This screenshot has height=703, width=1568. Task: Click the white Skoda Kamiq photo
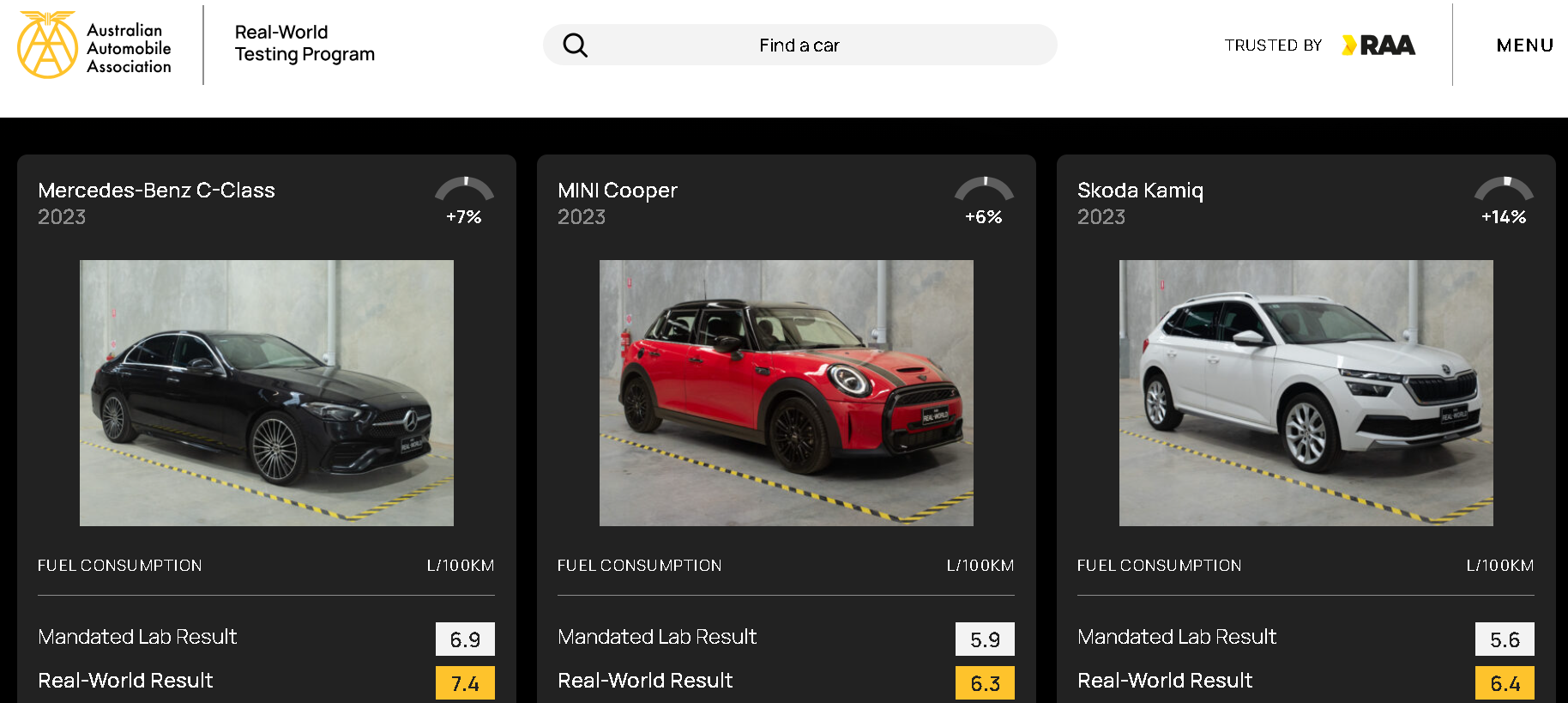pos(1306,393)
